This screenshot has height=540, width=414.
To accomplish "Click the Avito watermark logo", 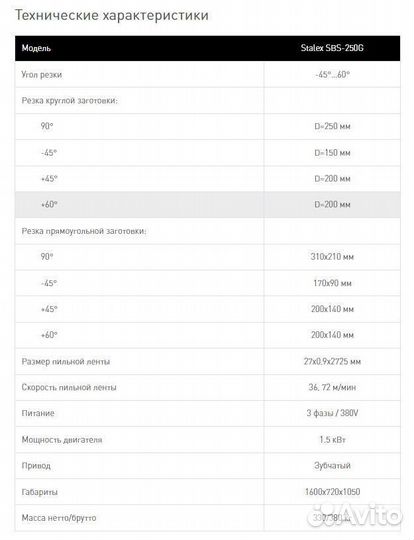I will tap(355, 516).
